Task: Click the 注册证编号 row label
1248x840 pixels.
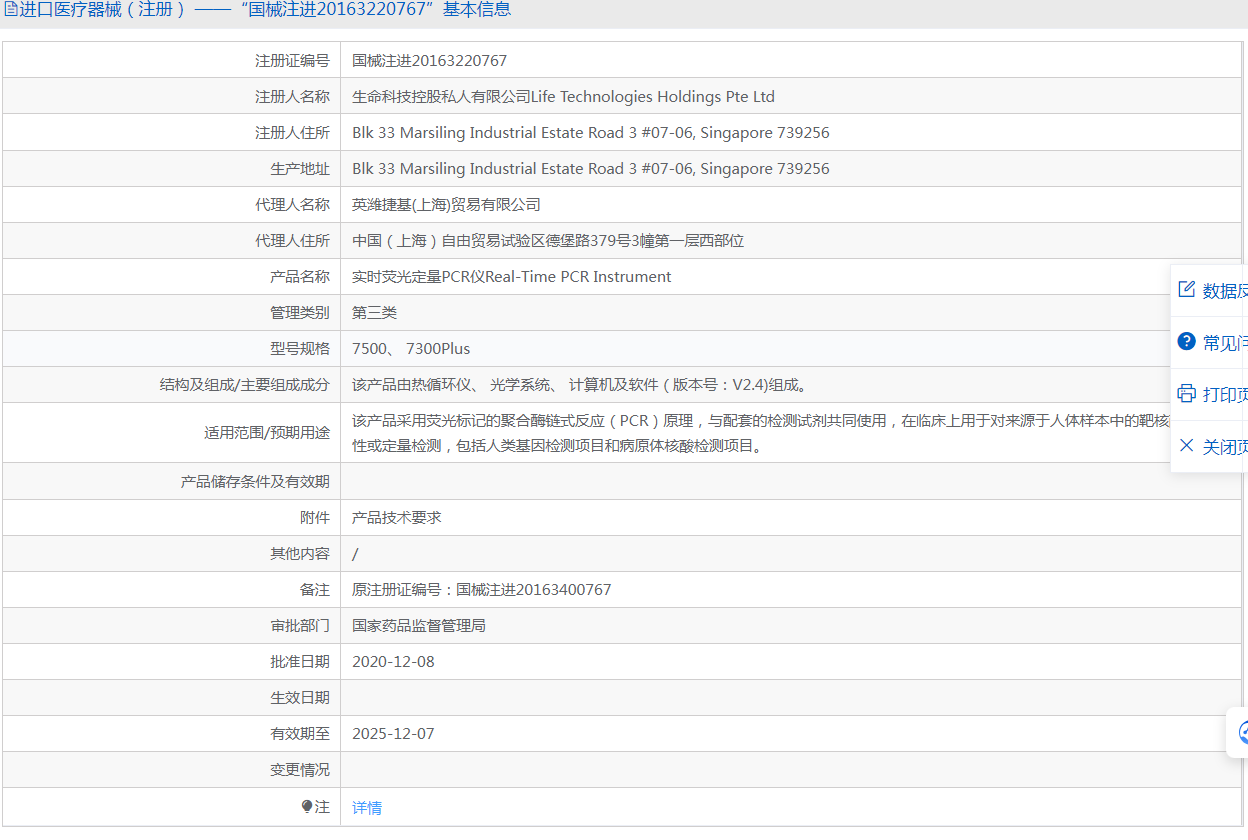Action: (x=292, y=61)
